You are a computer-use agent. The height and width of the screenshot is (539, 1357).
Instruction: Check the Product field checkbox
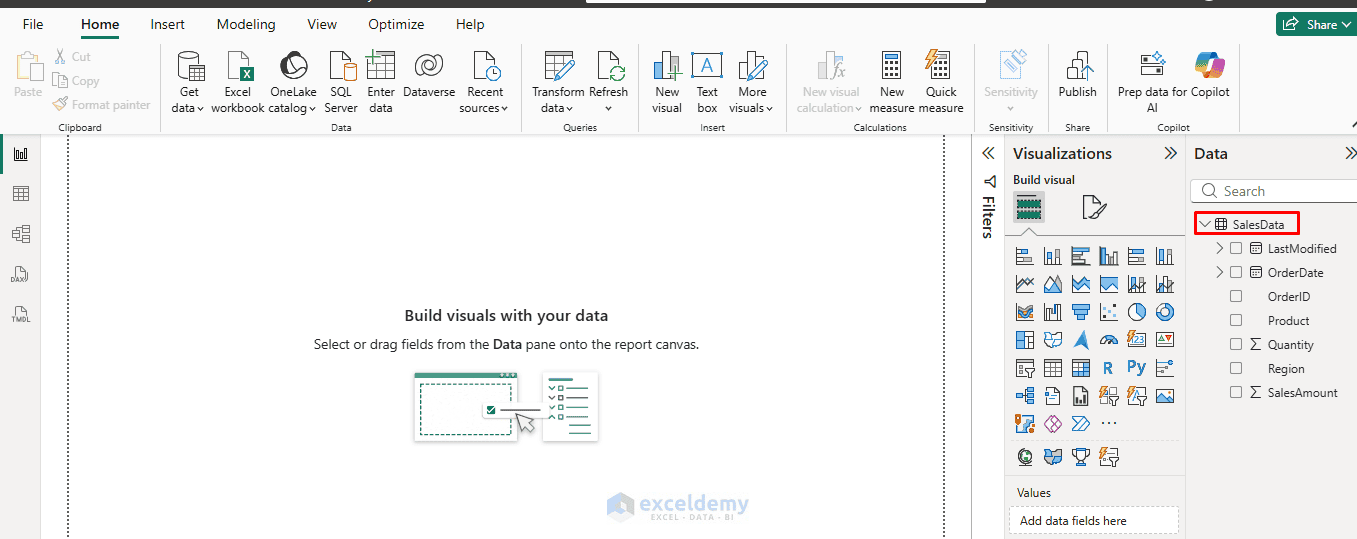click(x=1236, y=320)
